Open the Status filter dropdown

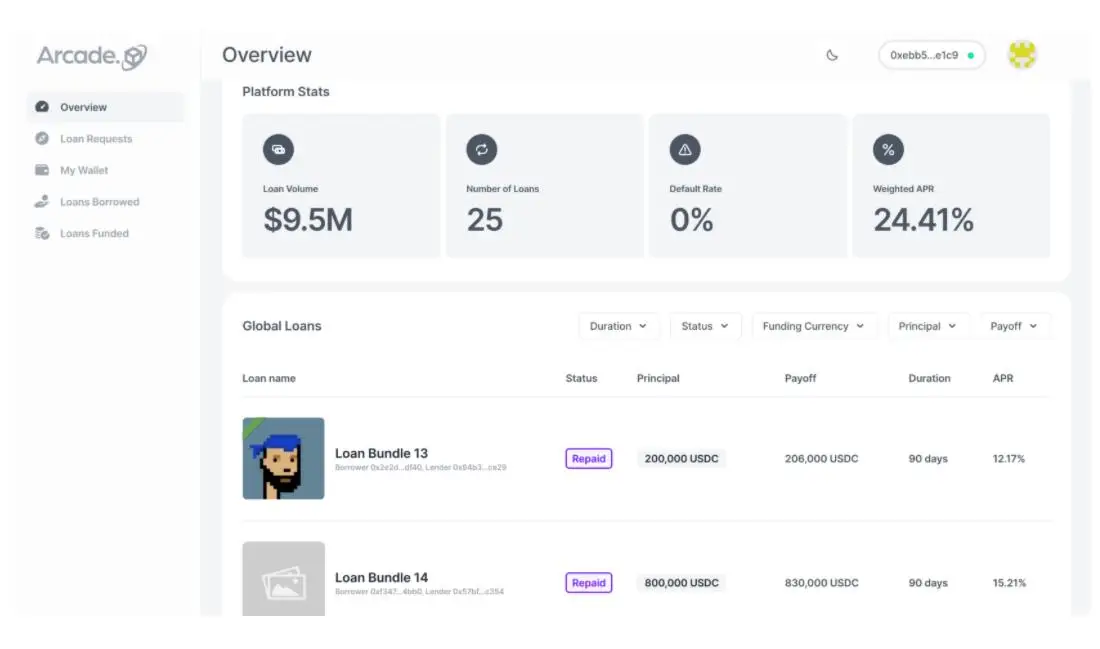pyautogui.click(x=704, y=326)
